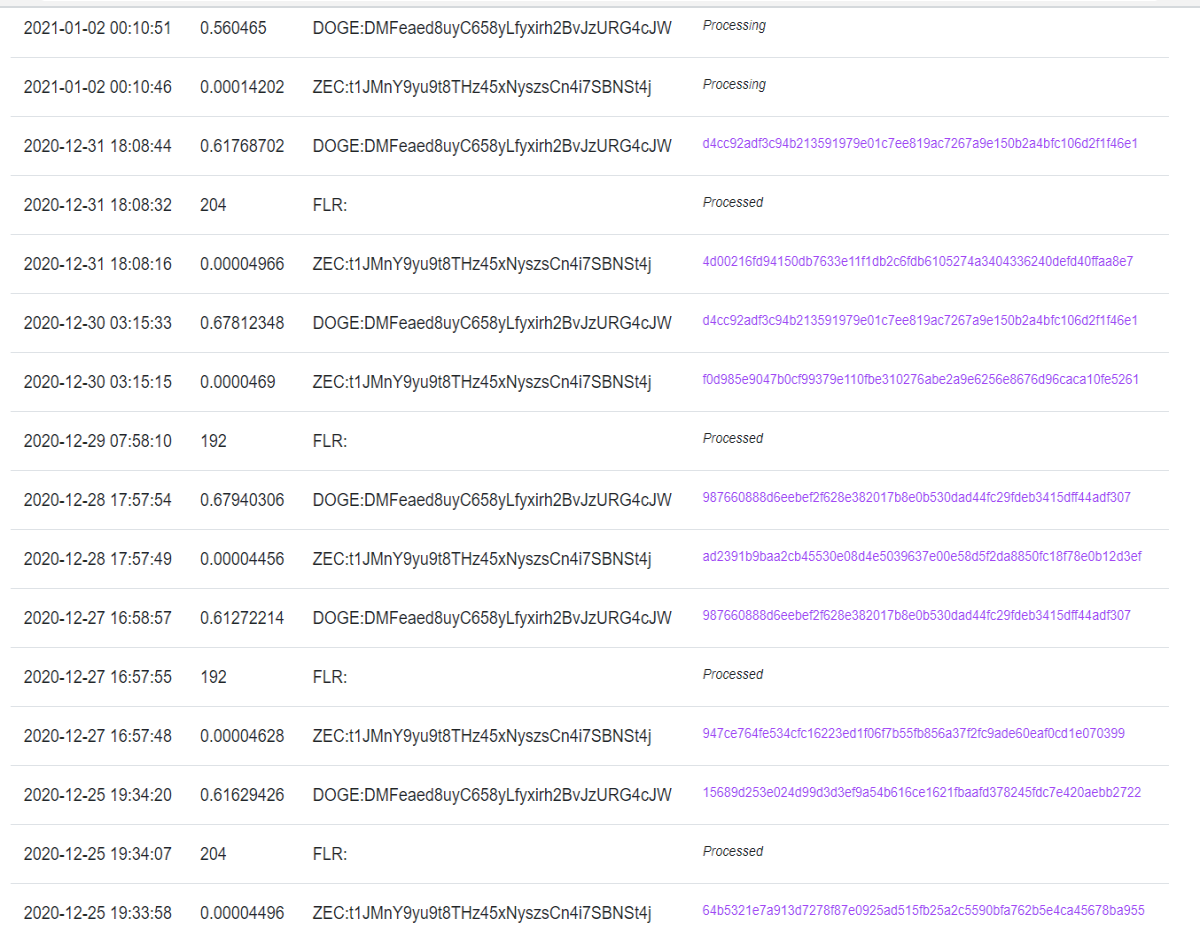Screen dimensions: 1200x932
Task: Click the amount 0.61272214
Action: click(242, 618)
